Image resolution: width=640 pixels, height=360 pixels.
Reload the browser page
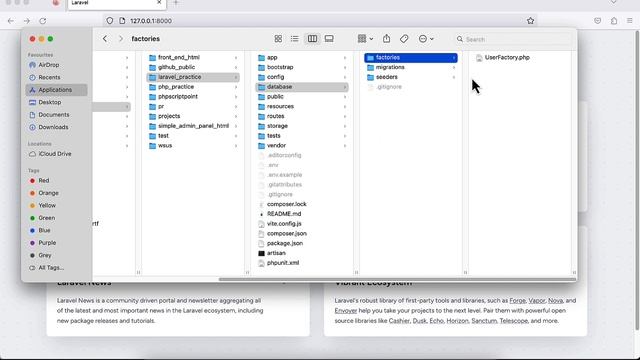point(43,21)
